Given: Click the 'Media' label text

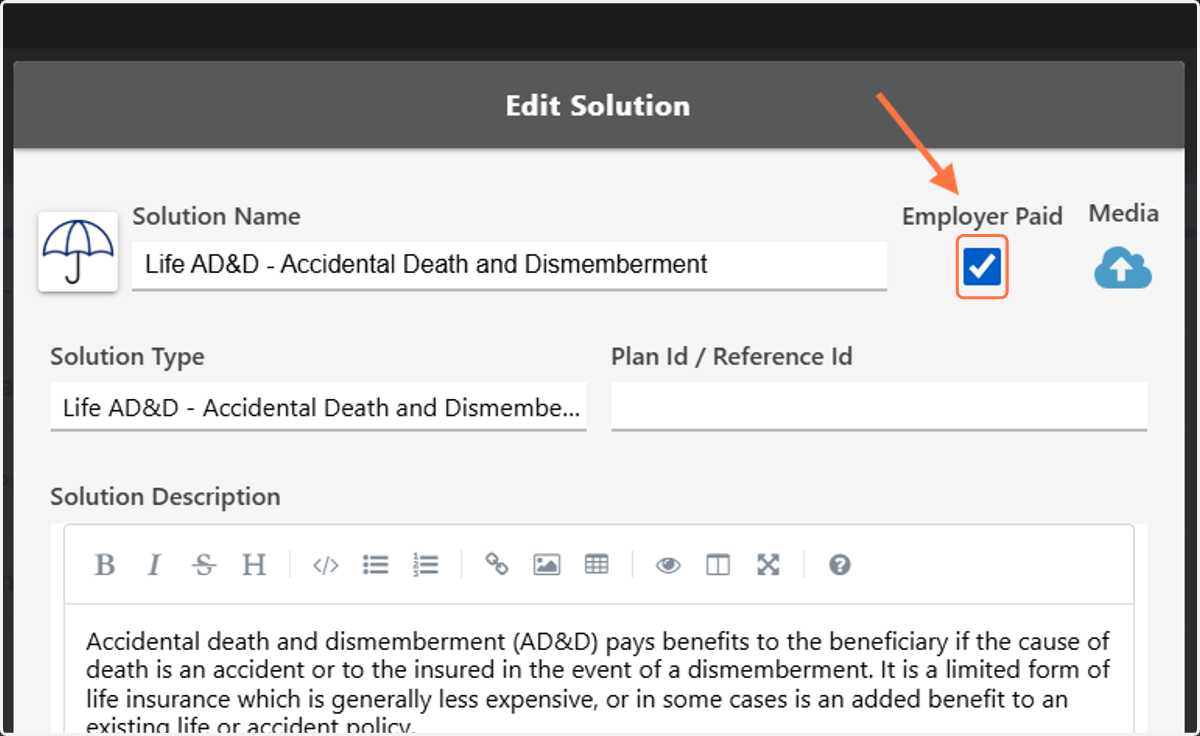Looking at the screenshot, I should (1124, 213).
